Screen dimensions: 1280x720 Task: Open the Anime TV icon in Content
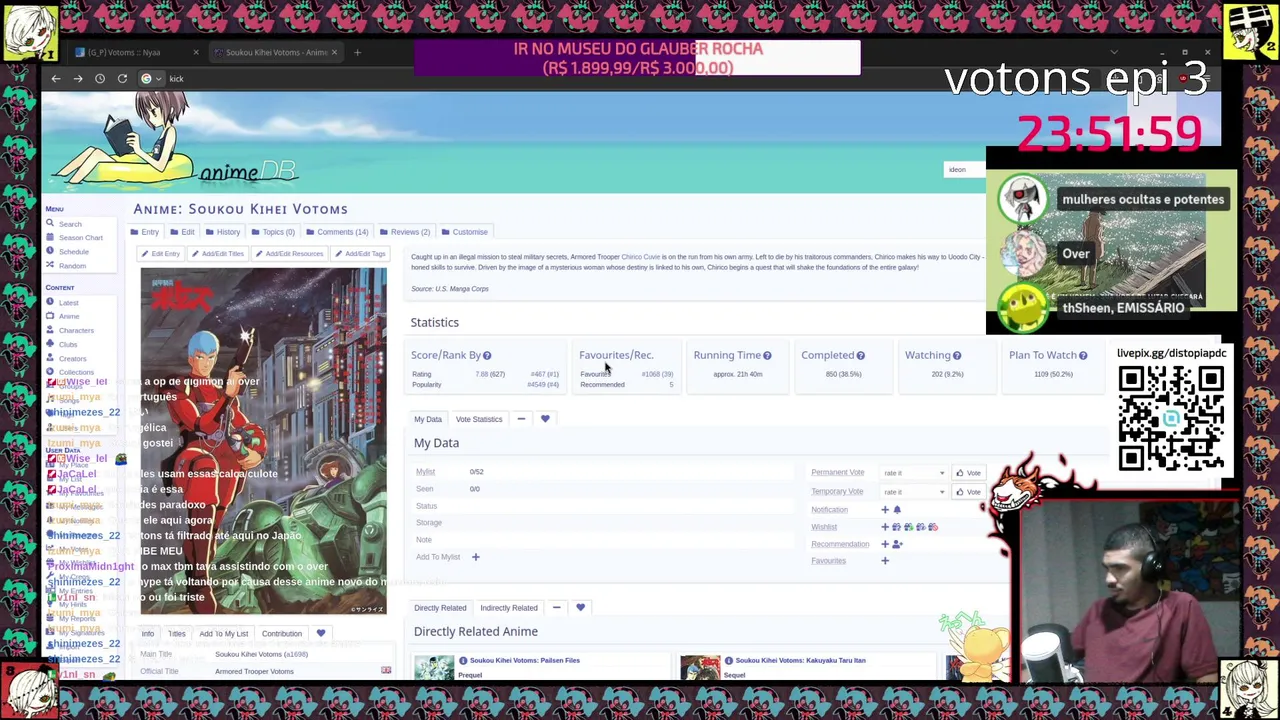50,316
